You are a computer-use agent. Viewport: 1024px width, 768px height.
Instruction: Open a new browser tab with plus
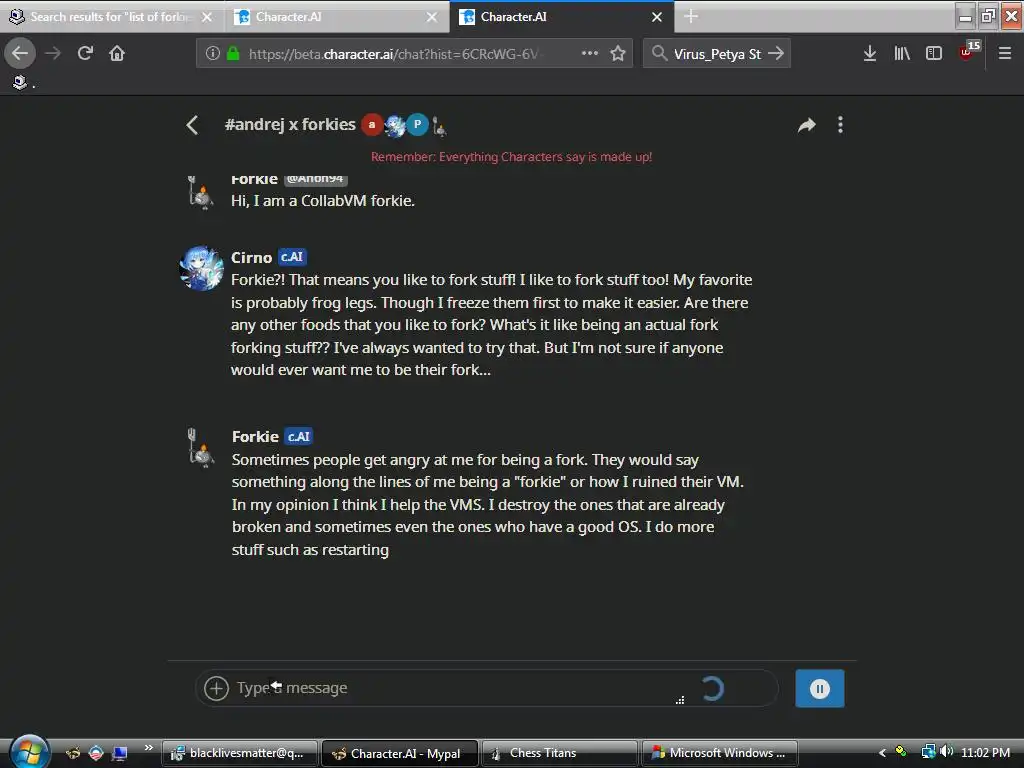[x=691, y=16]
